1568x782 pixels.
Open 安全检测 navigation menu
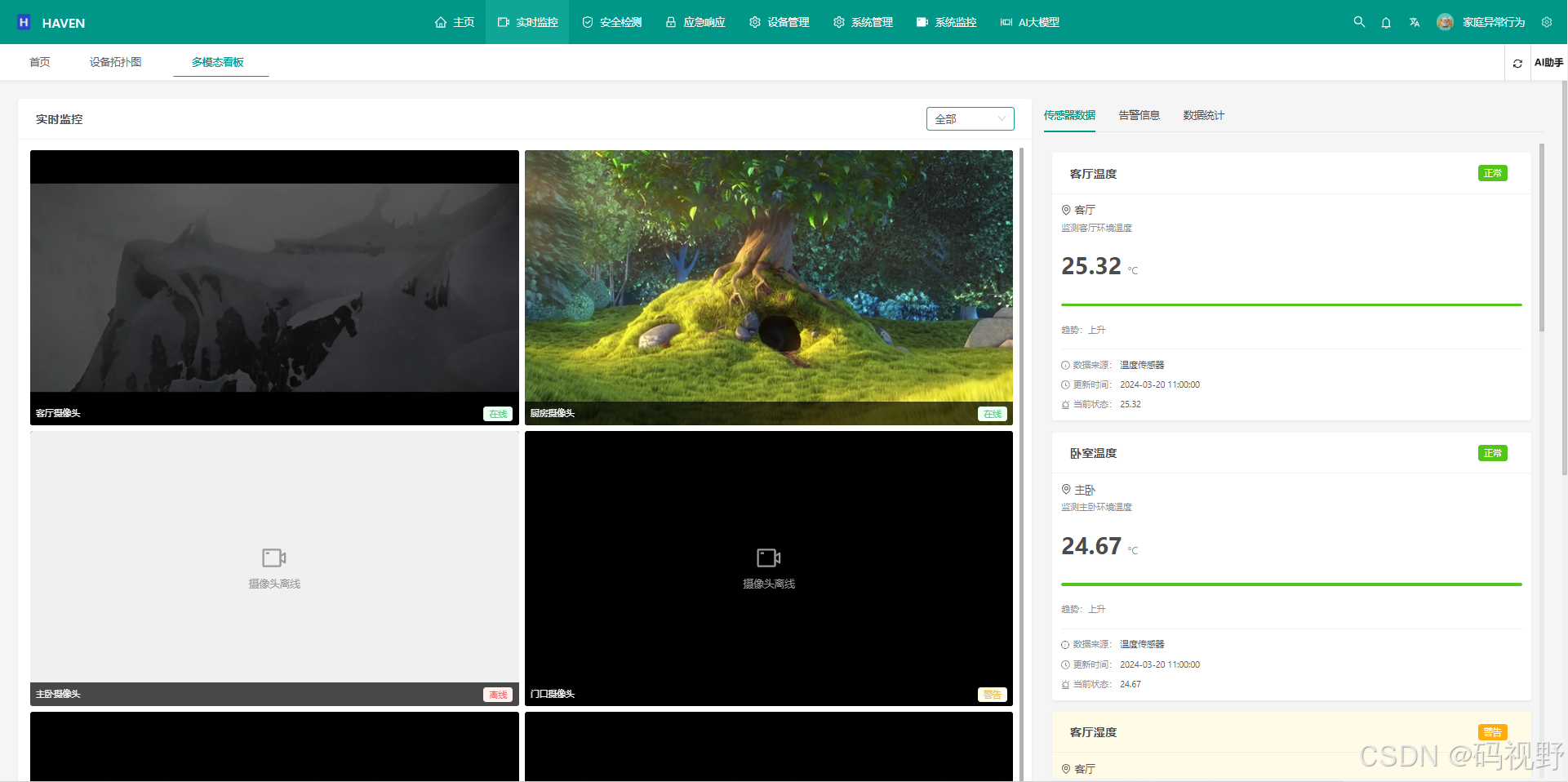tap(611, 22)
